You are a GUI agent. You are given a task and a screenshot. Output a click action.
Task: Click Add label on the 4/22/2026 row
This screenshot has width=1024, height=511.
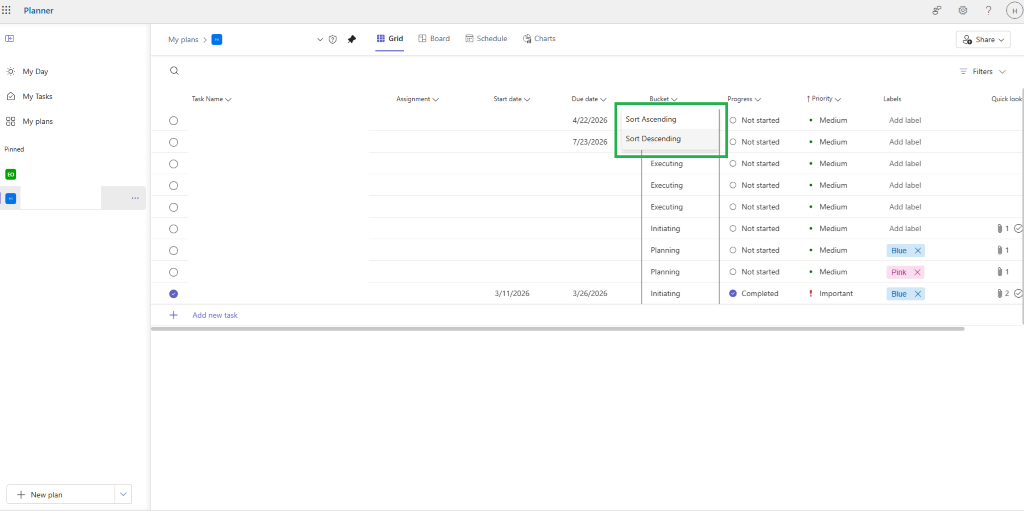tap(904, 121)
